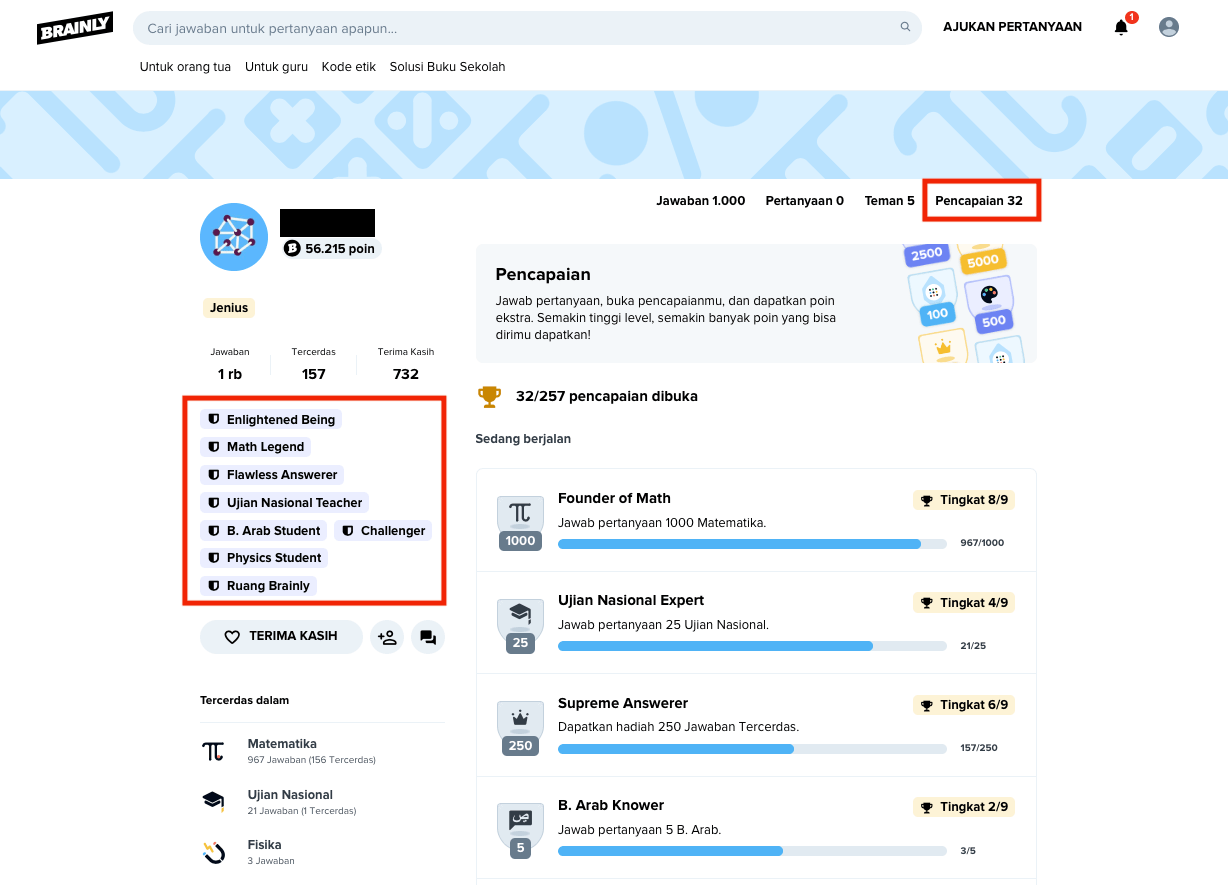
Task: Click the points coin icon
Action: pyautogui.click(x=292, y=249)
